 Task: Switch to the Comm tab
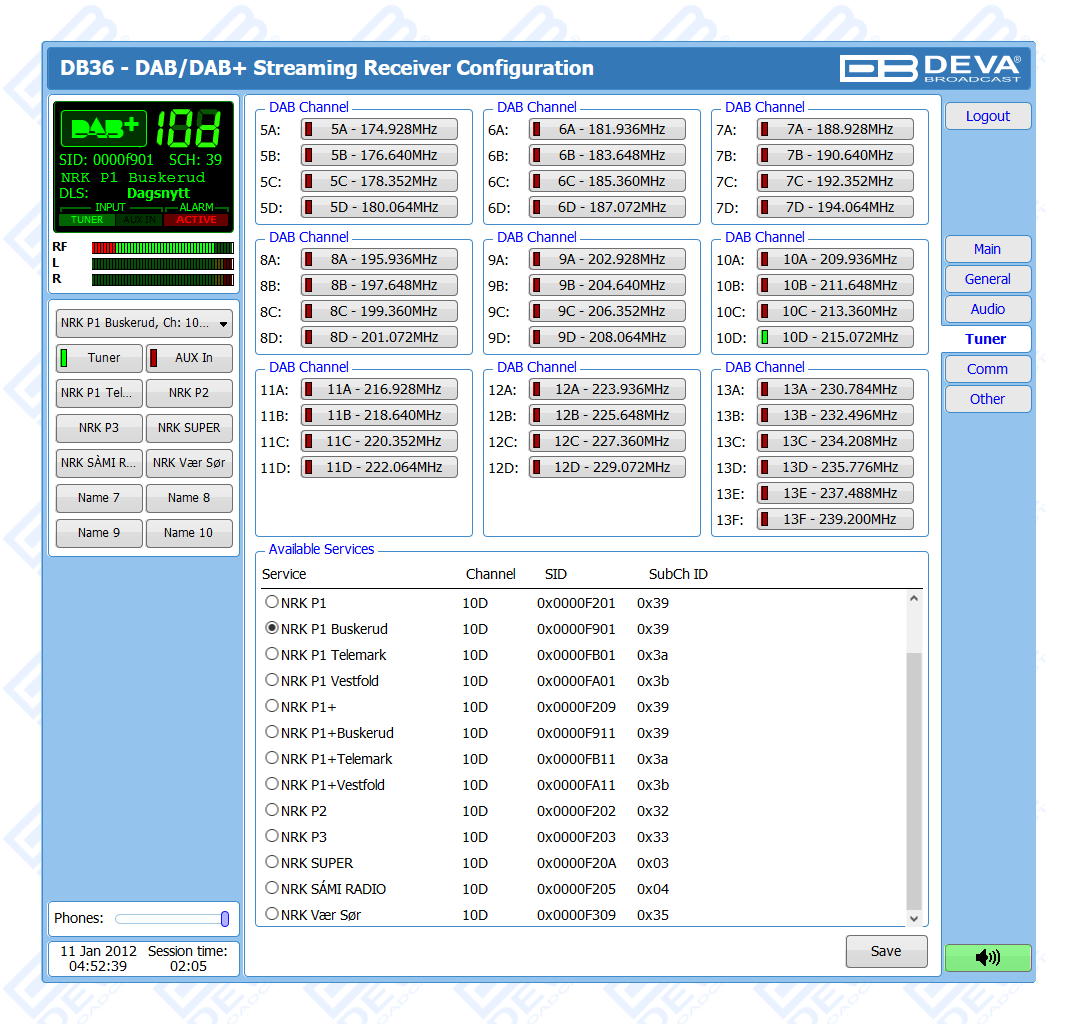point(987,369)
